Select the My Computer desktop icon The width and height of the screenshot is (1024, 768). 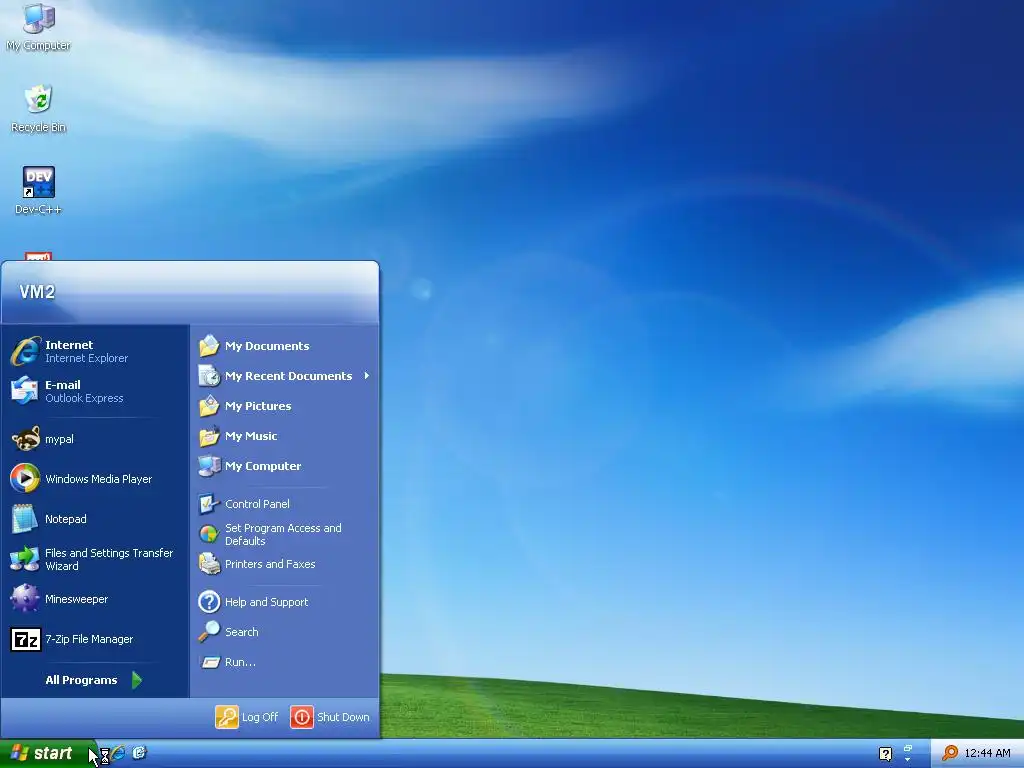[x=39, y=27]
